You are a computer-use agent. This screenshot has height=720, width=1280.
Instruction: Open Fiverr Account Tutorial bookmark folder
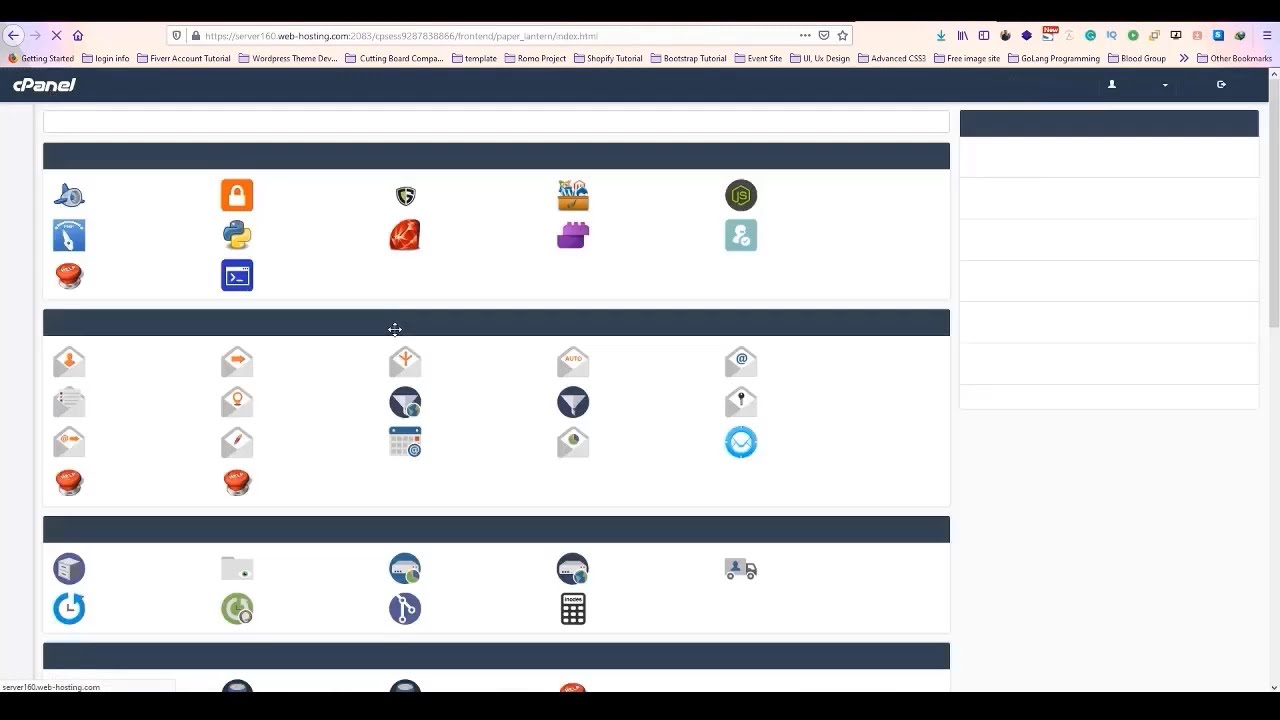(x=184, y=58)
